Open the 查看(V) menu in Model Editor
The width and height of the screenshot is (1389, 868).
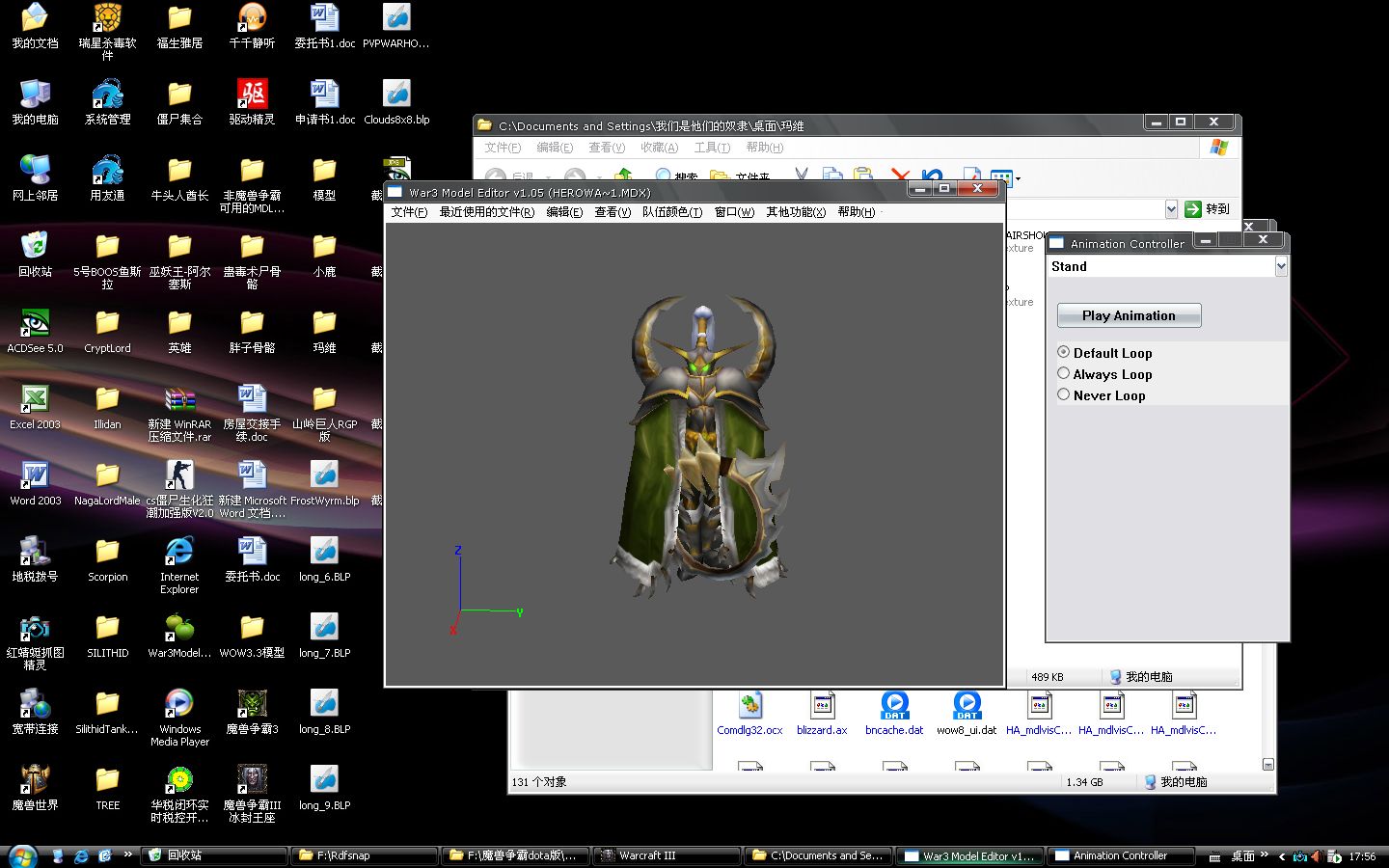[x=613, y=212]
